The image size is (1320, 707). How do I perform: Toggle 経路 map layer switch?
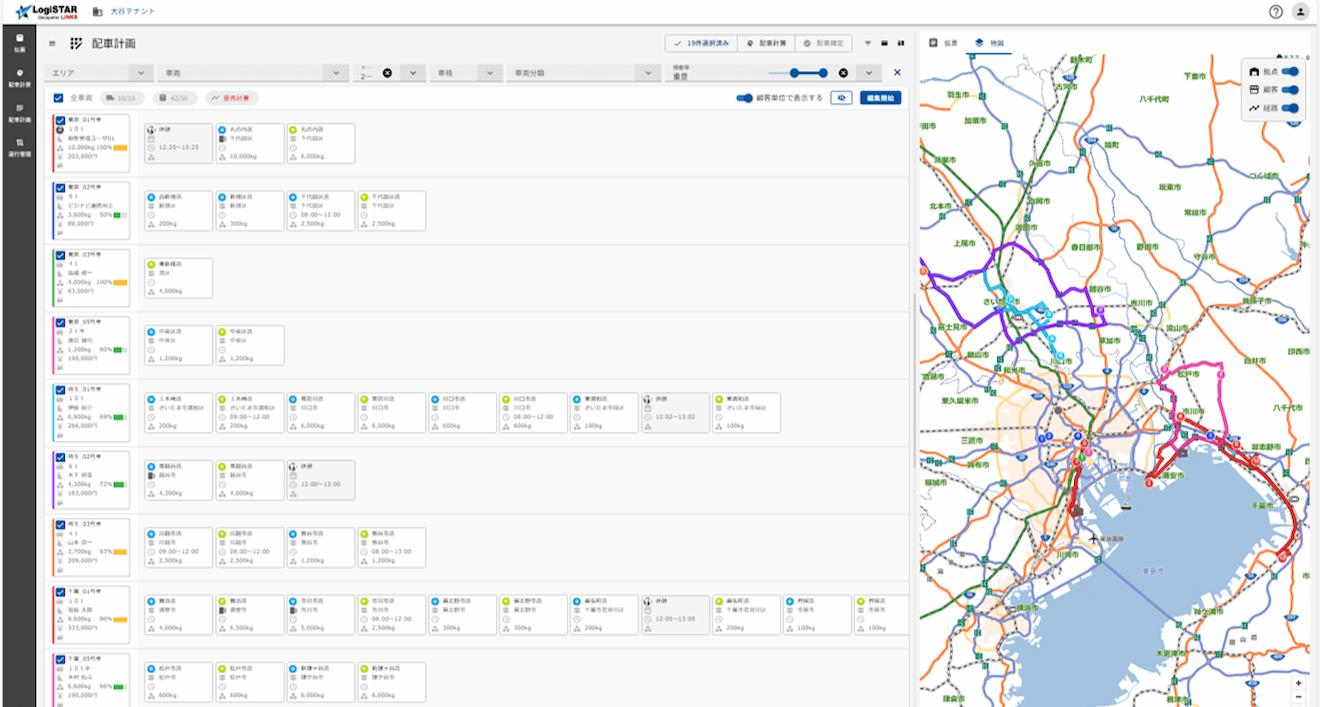(1290, 108)
